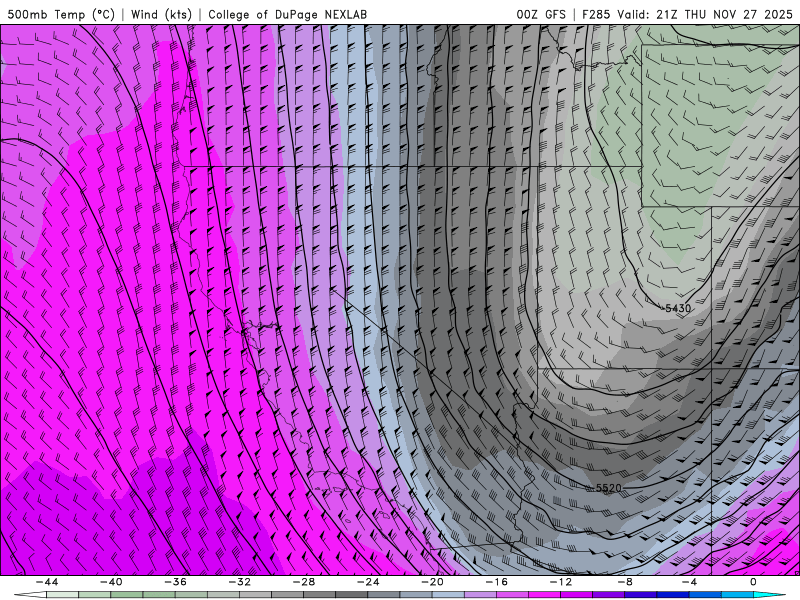Click the -40 color scale label
The image size is (800, 600).
tap(111, 582)
